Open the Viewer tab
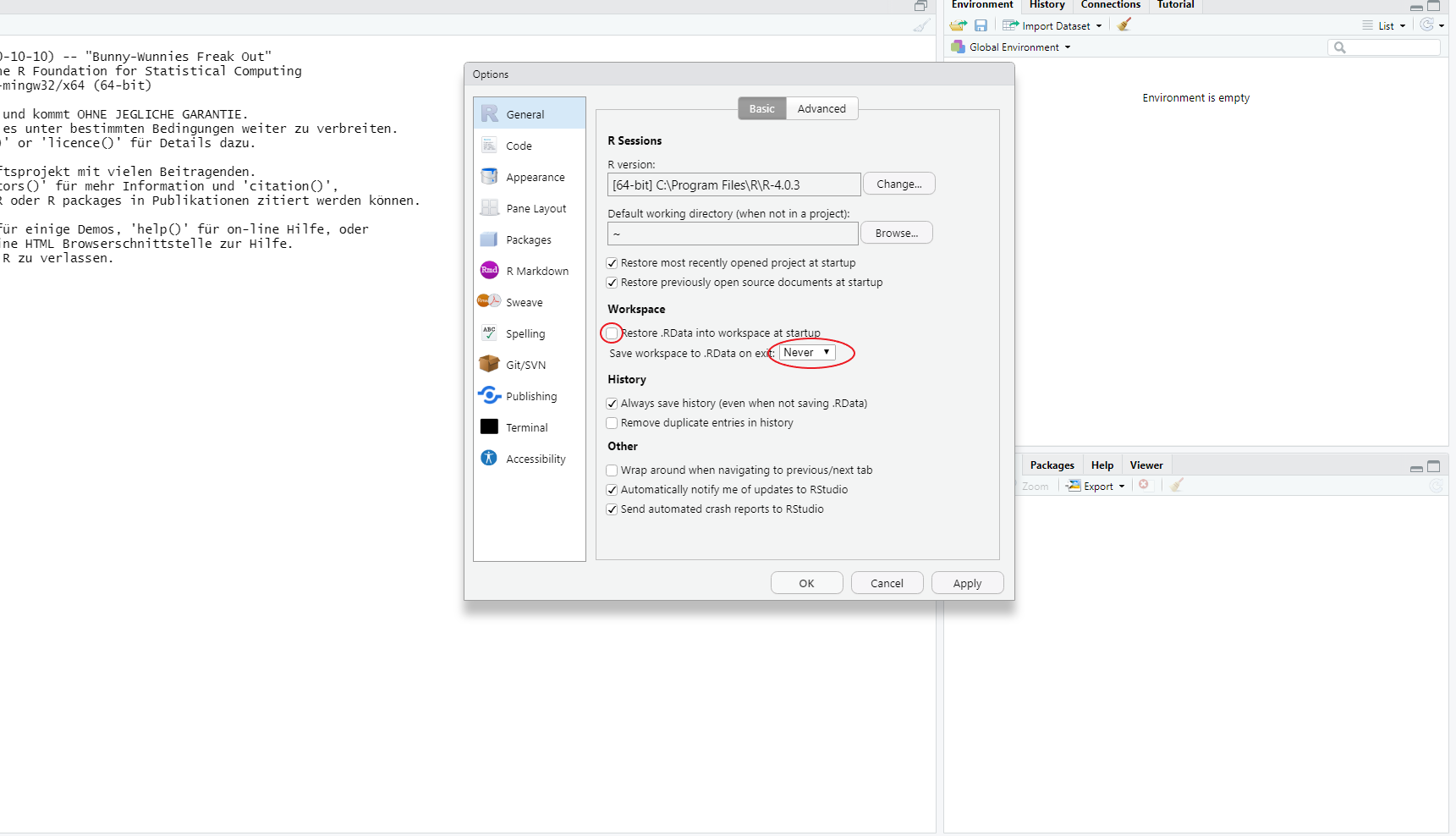 (1146, 465)
